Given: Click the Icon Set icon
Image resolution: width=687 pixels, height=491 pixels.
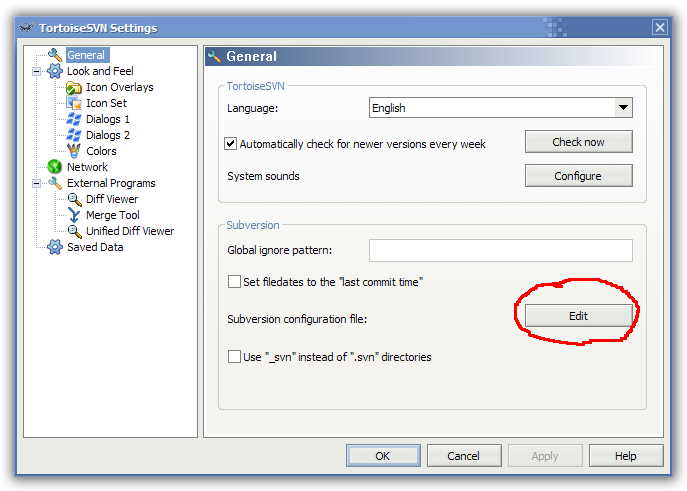Looking at the screenshot, I should [74, 103].
